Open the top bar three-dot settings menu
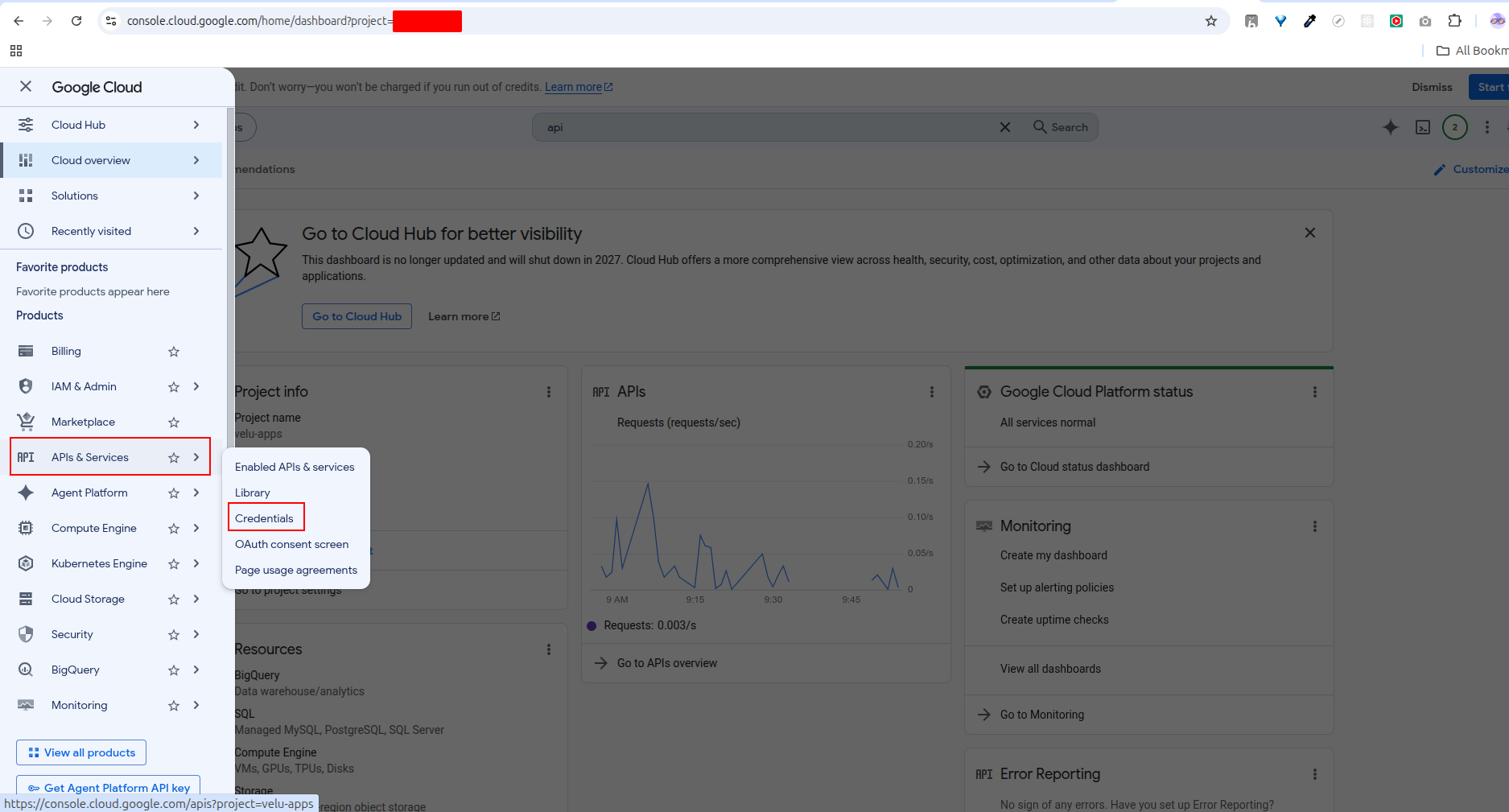This screenshot has height=812, width=1509. 1487,127
